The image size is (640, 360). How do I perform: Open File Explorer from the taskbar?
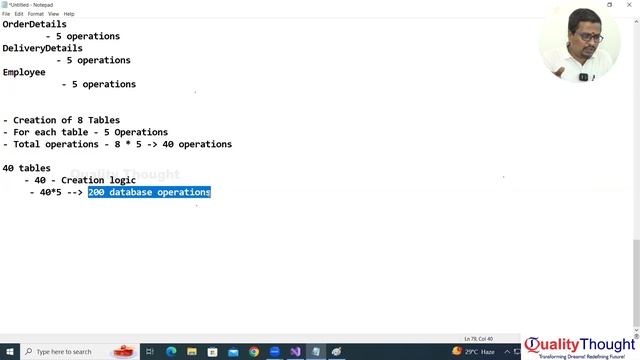tap(192, 351)
